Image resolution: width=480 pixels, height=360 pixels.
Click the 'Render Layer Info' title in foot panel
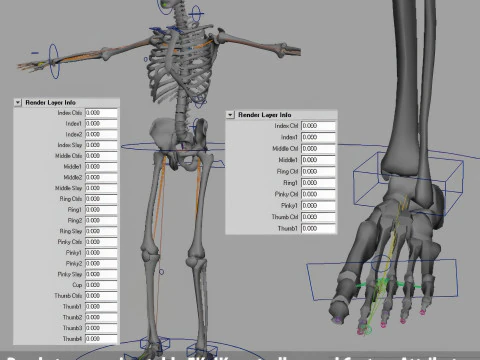pyautogui.click(x=265, y=115)
